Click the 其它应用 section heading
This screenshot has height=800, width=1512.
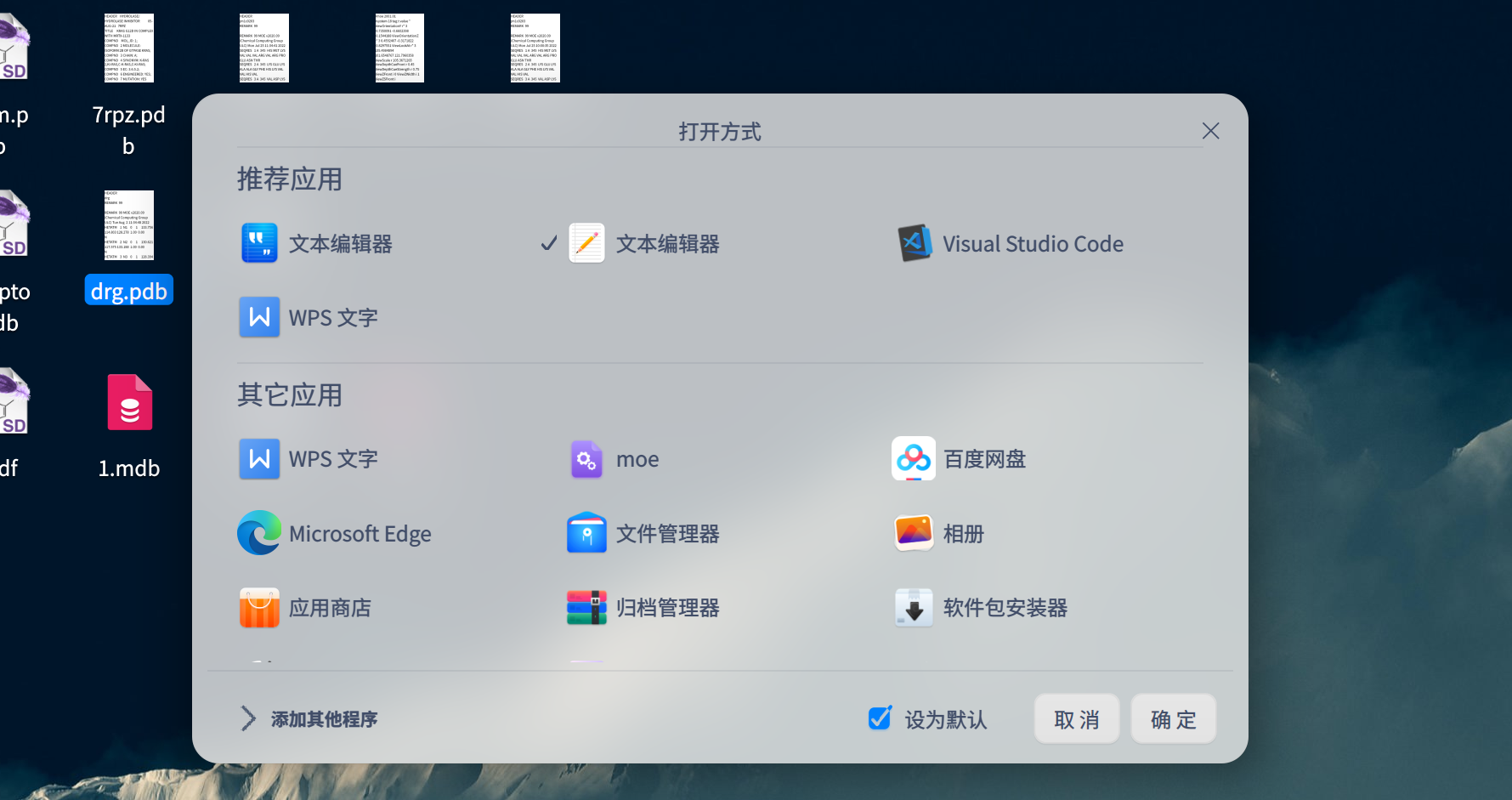coord(290,395)
